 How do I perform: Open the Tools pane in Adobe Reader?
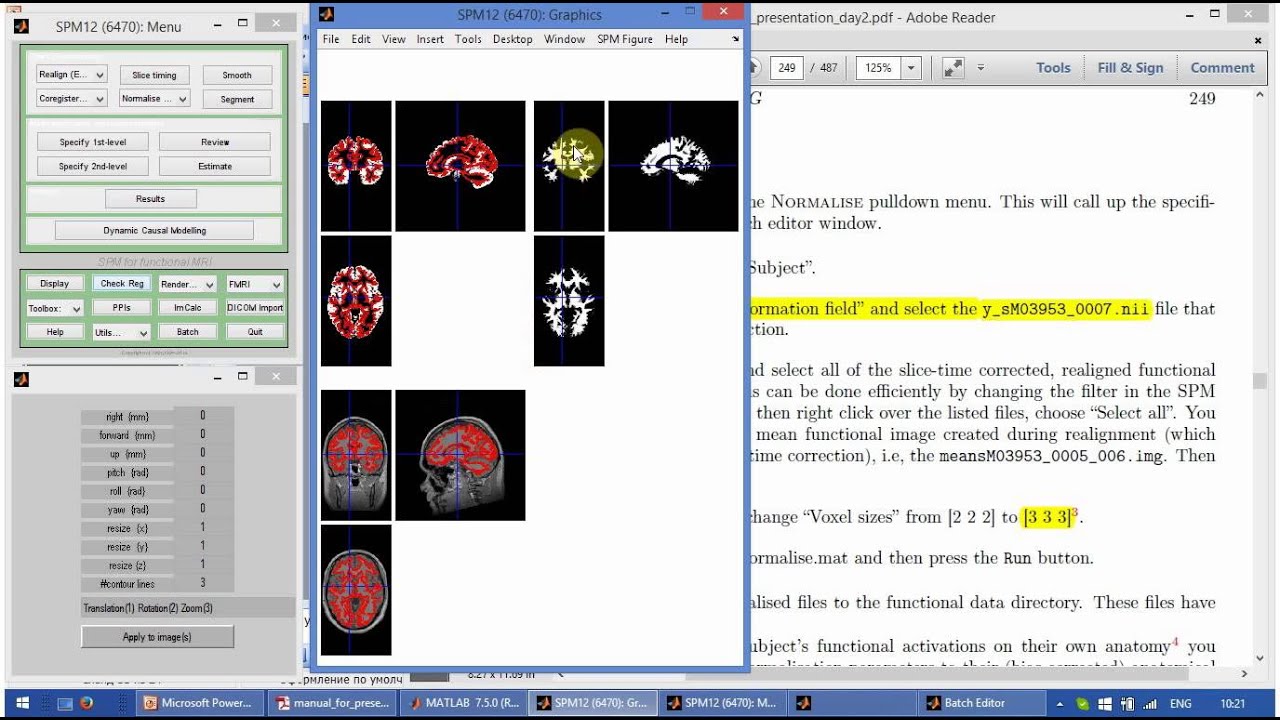pos(1053,68)
